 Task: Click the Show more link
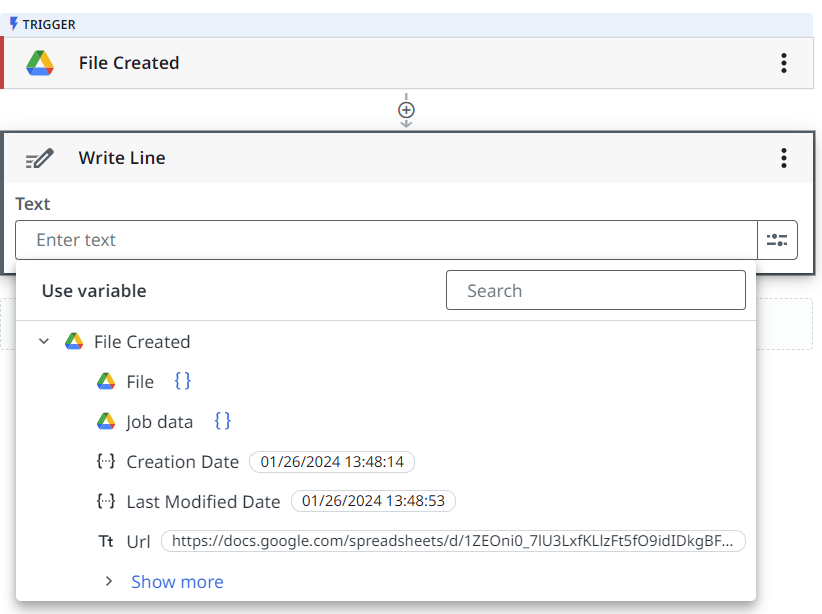(x=176, y=581)
